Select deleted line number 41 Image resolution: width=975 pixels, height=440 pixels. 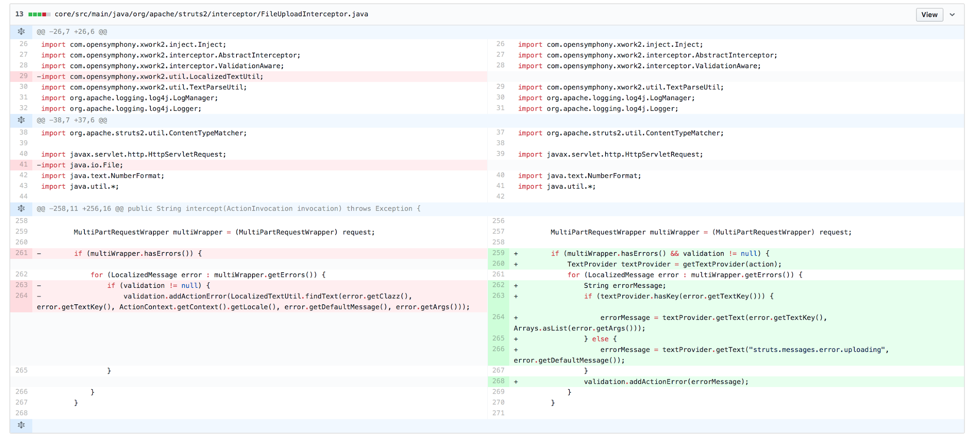22,165
